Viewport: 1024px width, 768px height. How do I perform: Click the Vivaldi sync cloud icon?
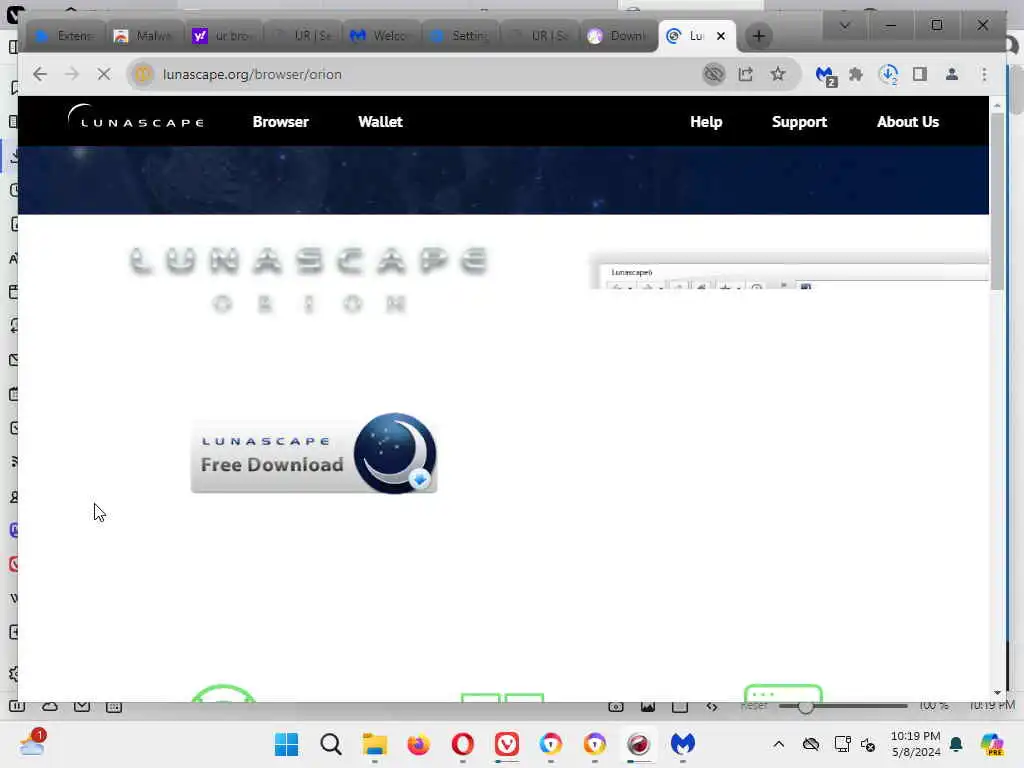pos(50,706)
